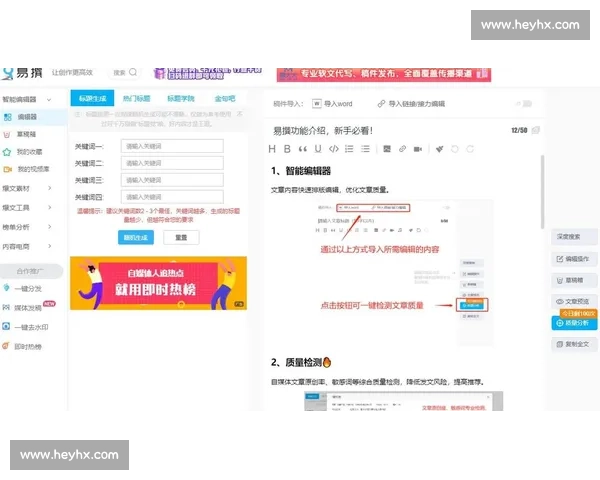The image size is (600, 480).
Task: Click 导入链接/接力编辑 import option
Action: coord(411,104)
